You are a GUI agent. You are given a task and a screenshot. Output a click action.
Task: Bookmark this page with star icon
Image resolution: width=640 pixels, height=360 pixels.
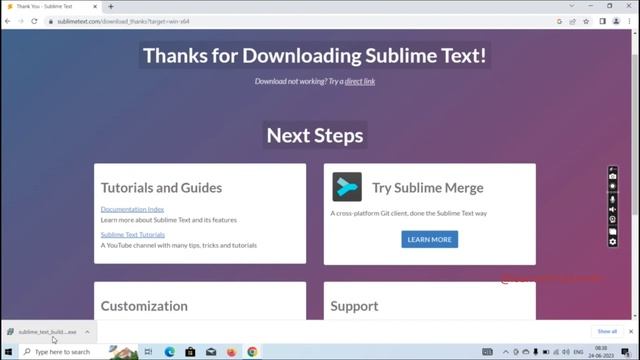click(x=586, y=21)
